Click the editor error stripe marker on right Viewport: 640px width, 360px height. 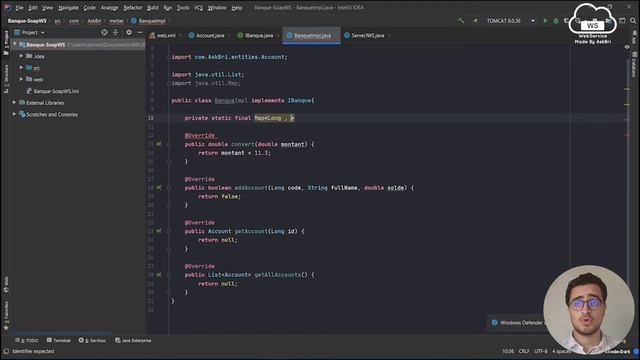click(627, 135)
